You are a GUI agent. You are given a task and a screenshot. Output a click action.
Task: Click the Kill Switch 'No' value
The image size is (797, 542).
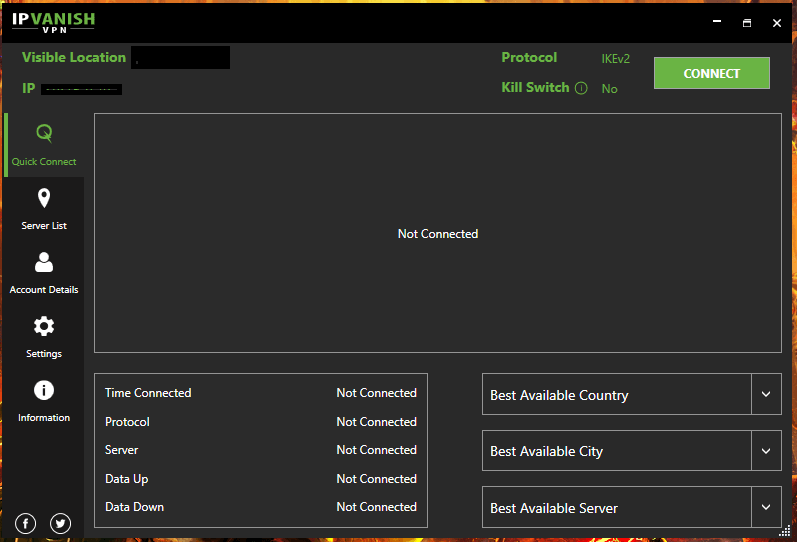pyautogui.click(x=609, y=89)
